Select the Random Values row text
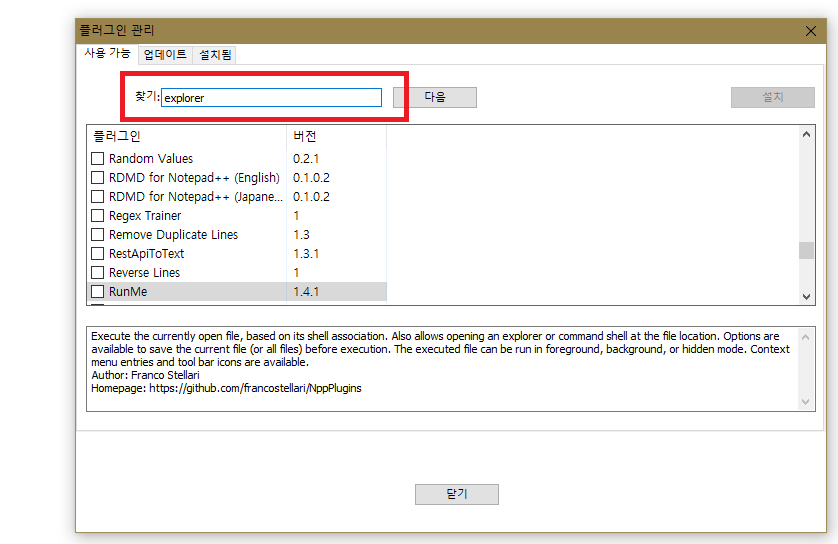 (x=151, y=159)
